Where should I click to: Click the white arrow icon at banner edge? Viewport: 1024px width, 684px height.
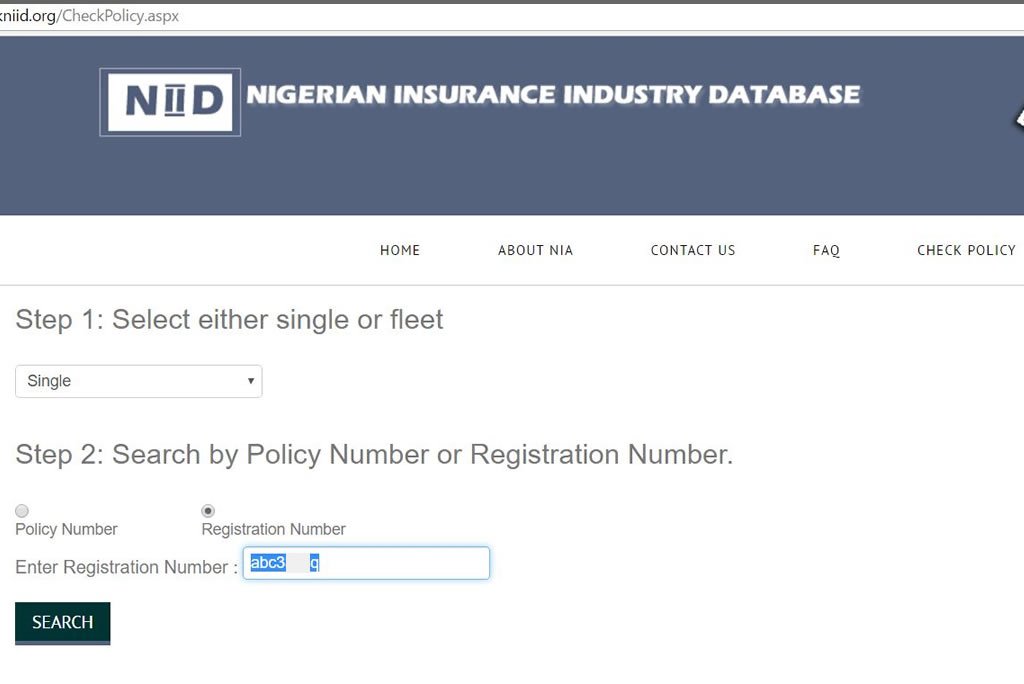(1019, 118)
